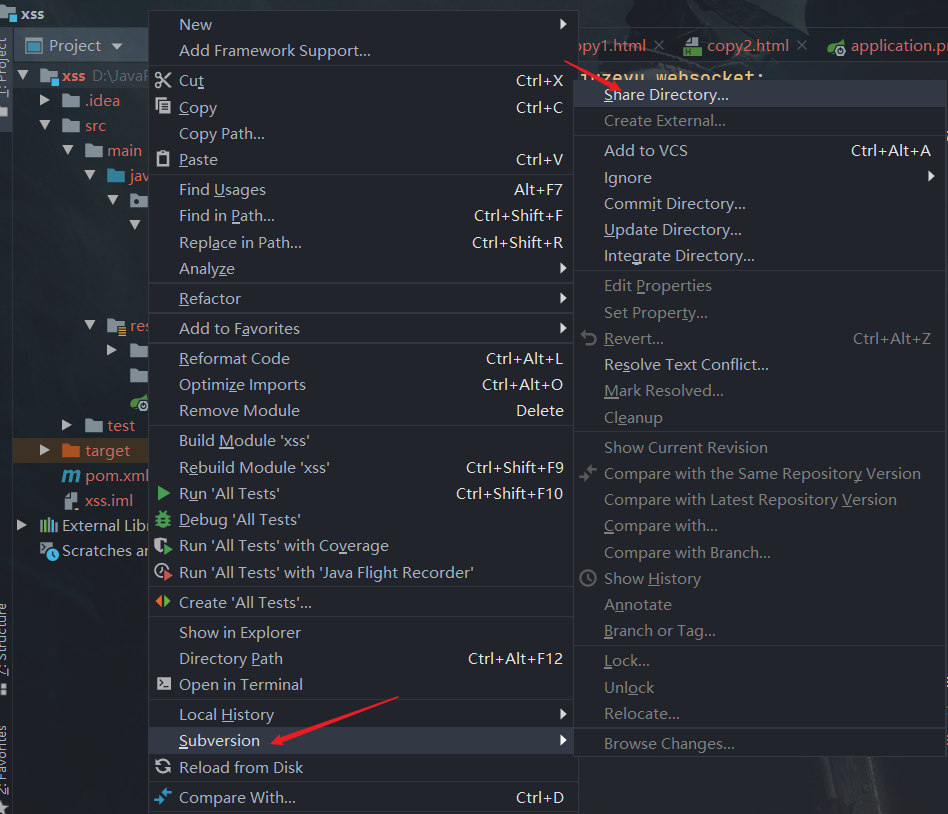Image resolution: width=948 pixels, height=814 pixels.
Task: Click the Compare with Same Repository Version icon
Action: tap(588, 473)
